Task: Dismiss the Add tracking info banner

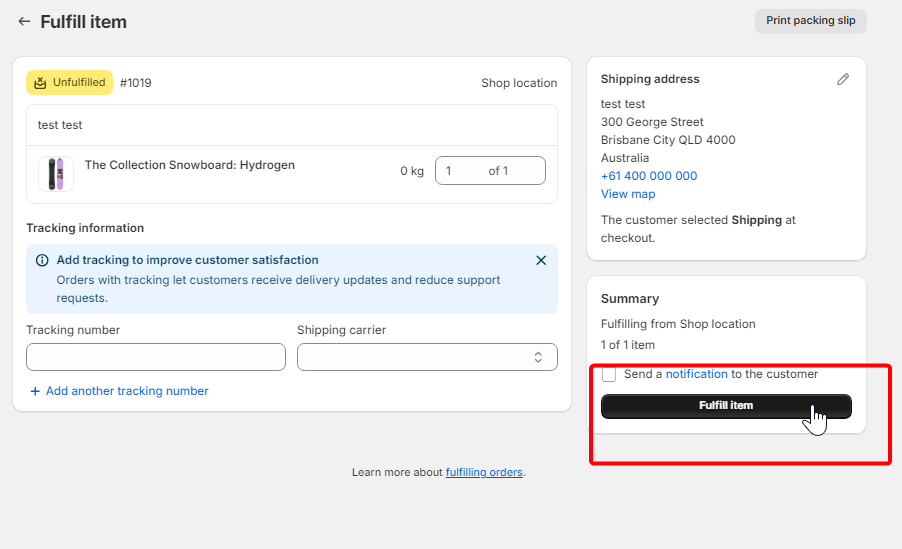Action: 541,260
